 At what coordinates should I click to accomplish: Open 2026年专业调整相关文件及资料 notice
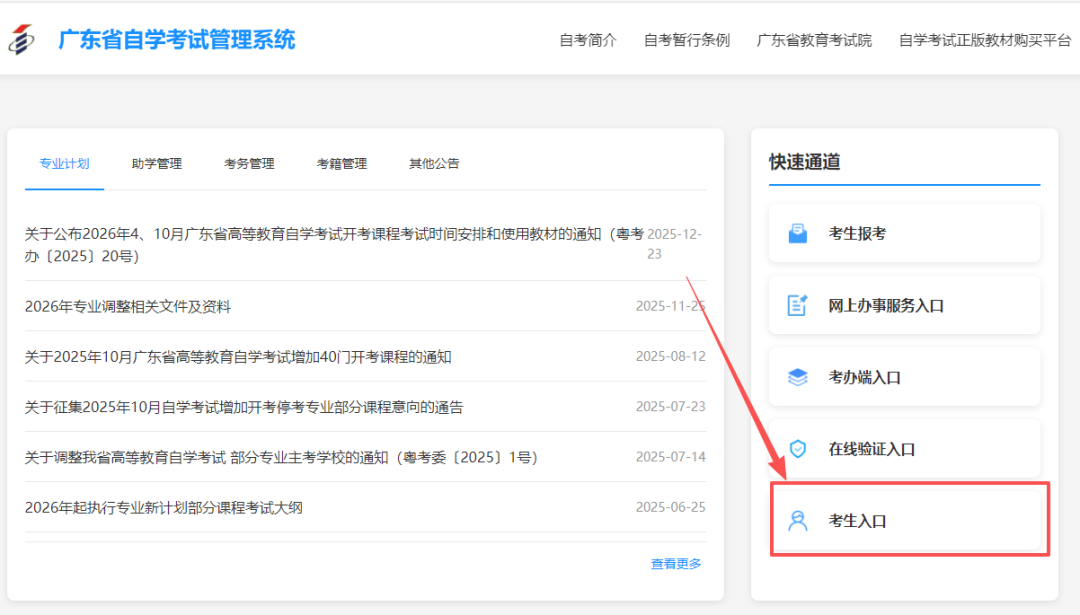point(128,306)
